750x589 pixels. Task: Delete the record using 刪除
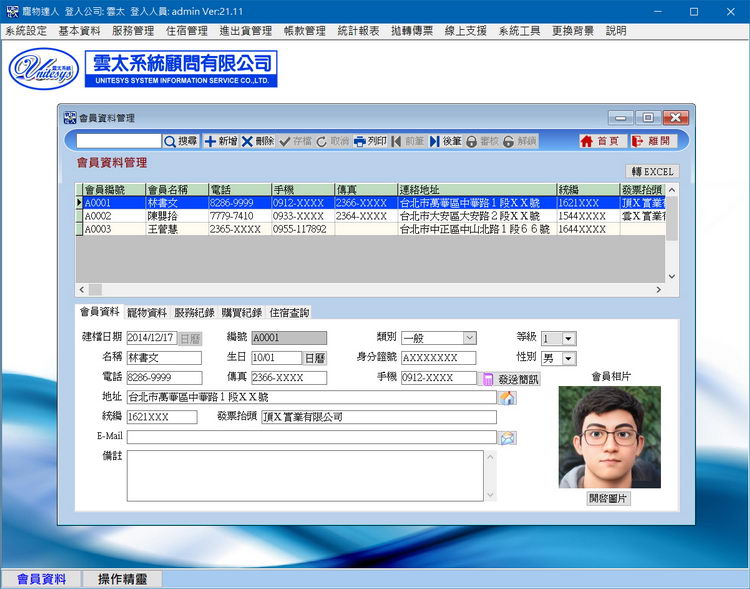click(x=257, y=142)
